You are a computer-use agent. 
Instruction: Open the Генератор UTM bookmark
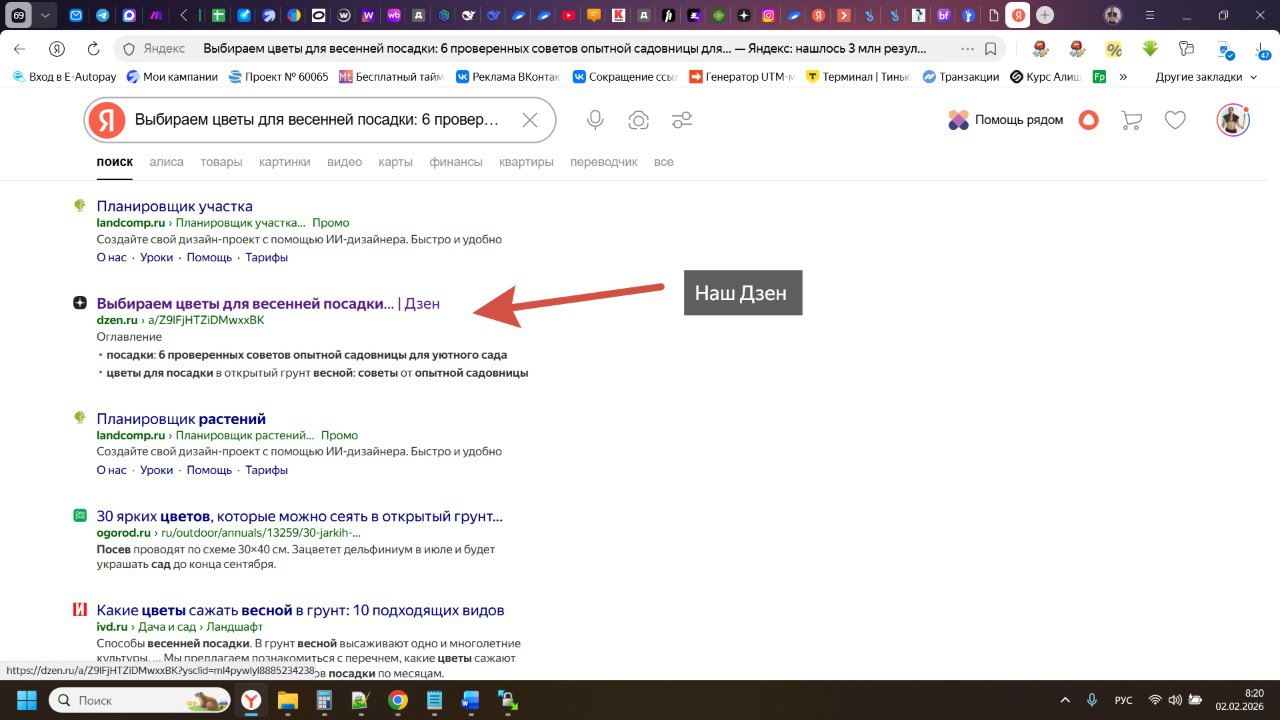click(741, 77)
